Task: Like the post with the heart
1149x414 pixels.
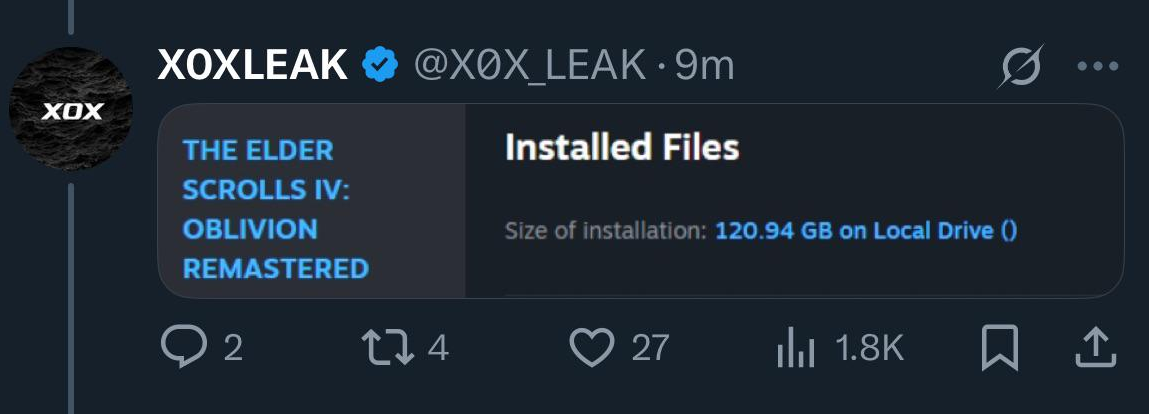Action: [591, 348]
